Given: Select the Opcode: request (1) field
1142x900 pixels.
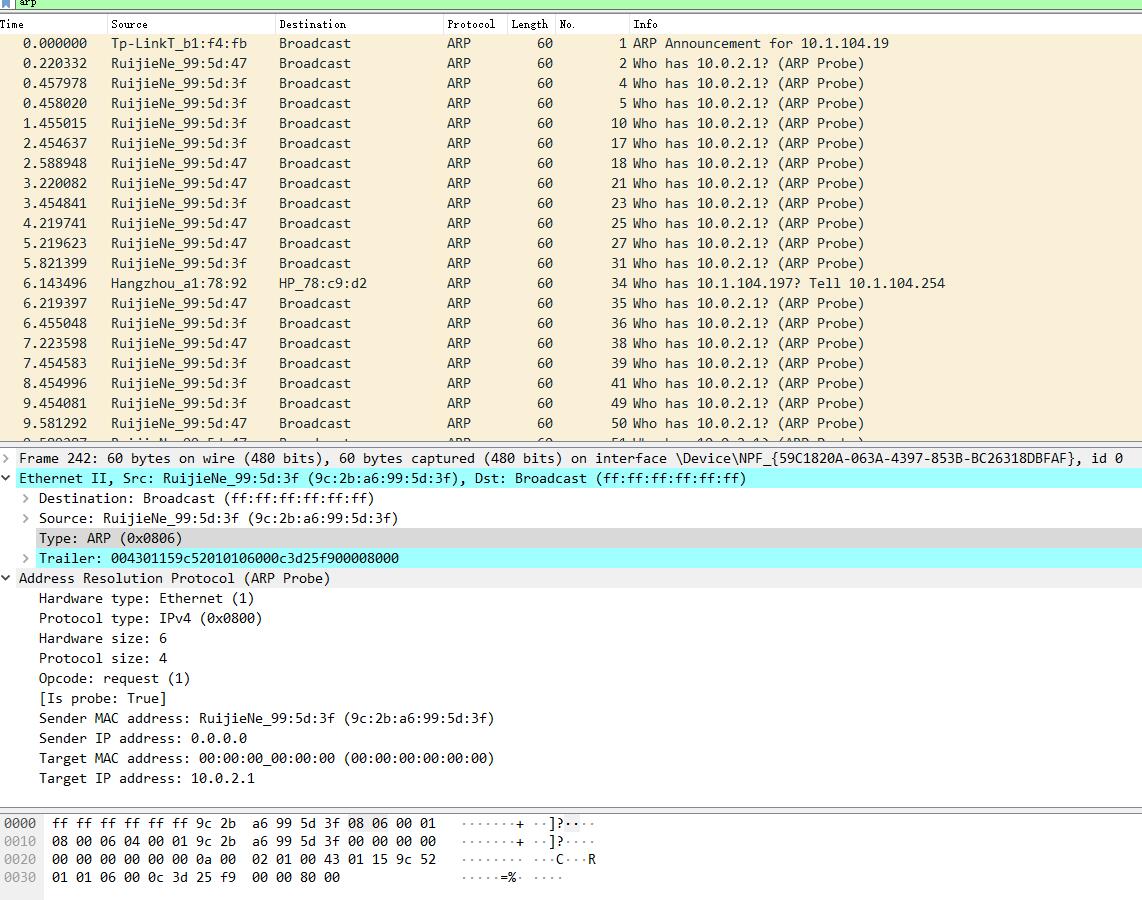Looking at the screenshot, I should point(114,678).
